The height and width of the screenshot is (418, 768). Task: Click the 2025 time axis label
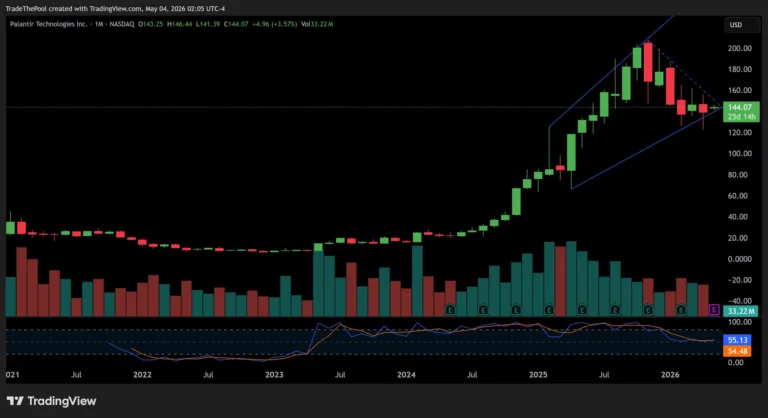pos(538,375)
